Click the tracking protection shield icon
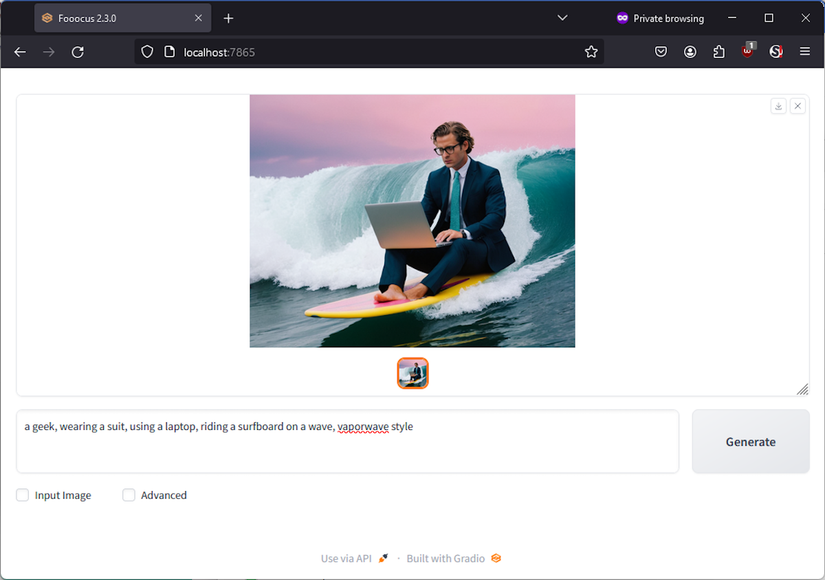 click(x=147, y=52)
